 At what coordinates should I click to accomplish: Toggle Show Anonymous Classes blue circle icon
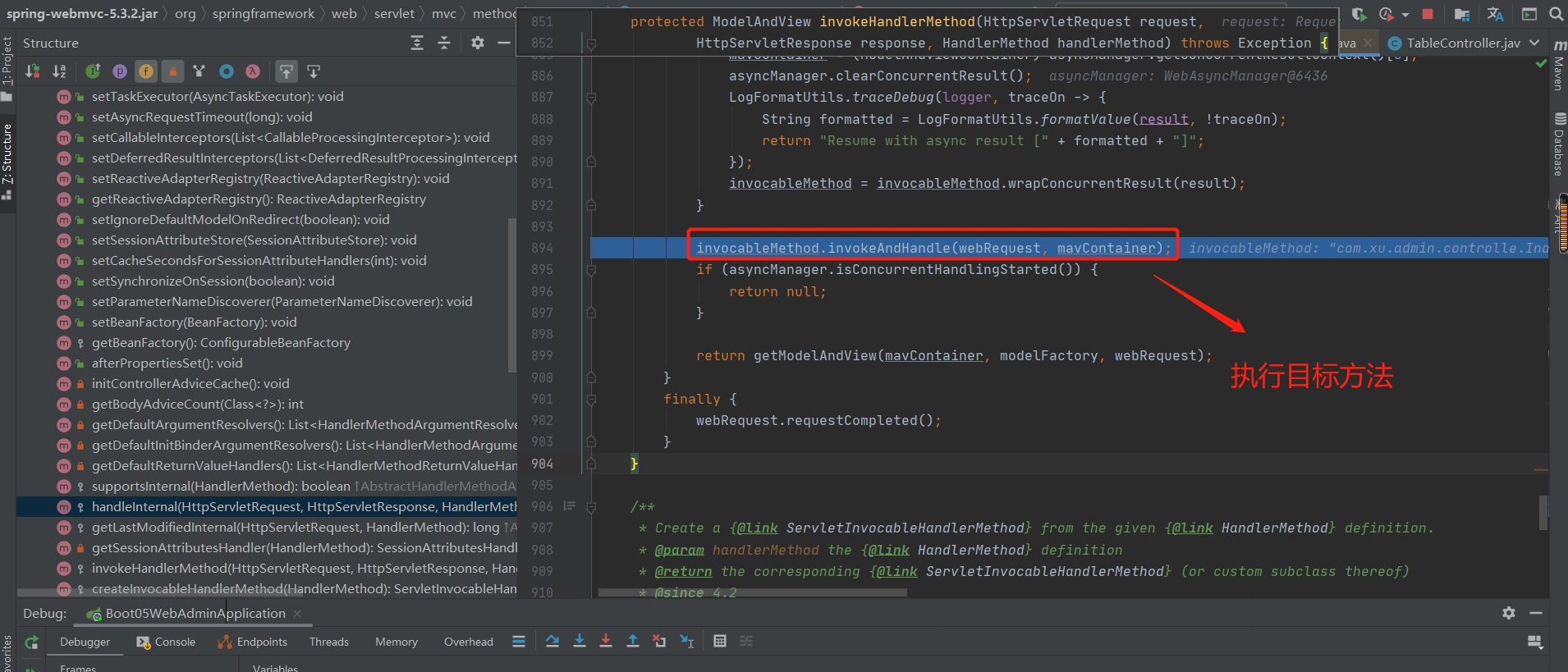pos(227,71)
